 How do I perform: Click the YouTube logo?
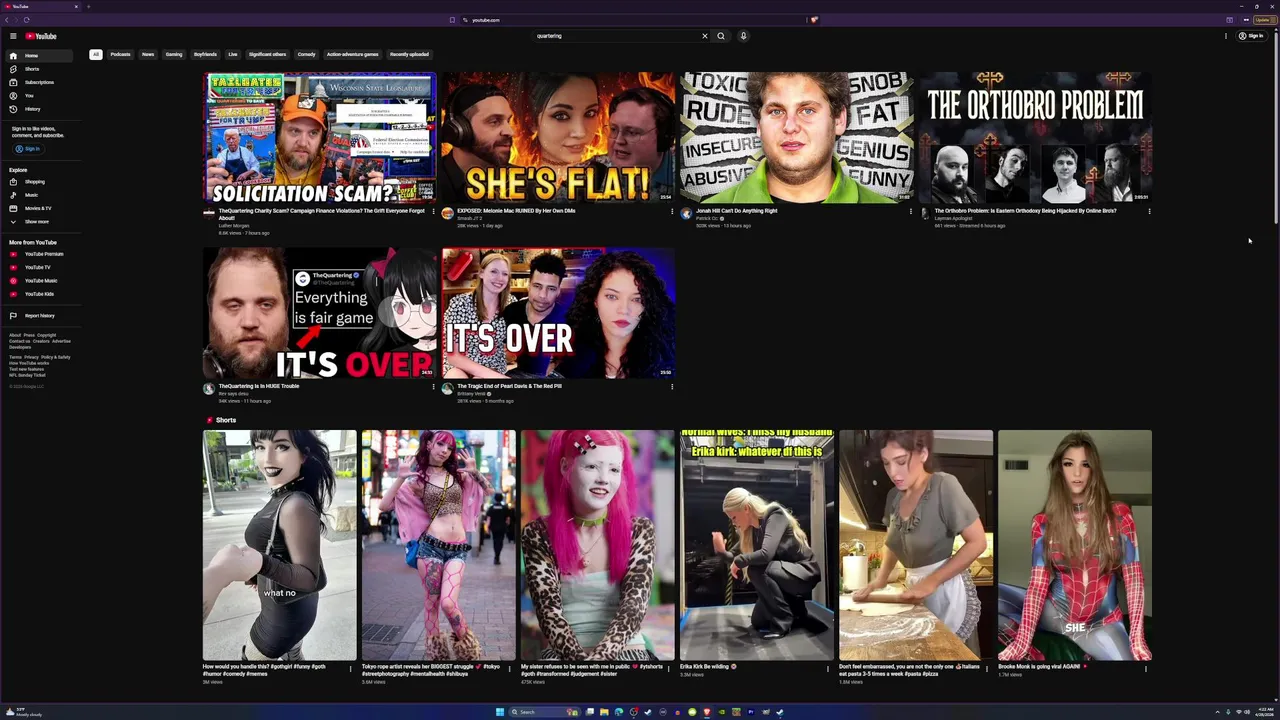[x=41, y=36]
